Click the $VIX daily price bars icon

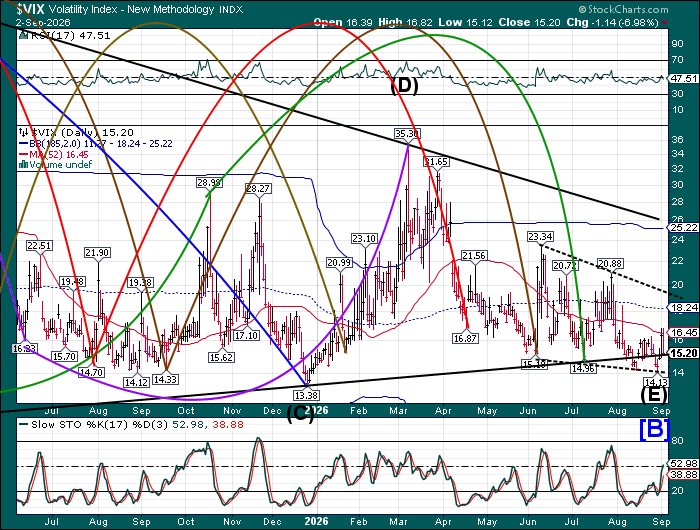23,133
